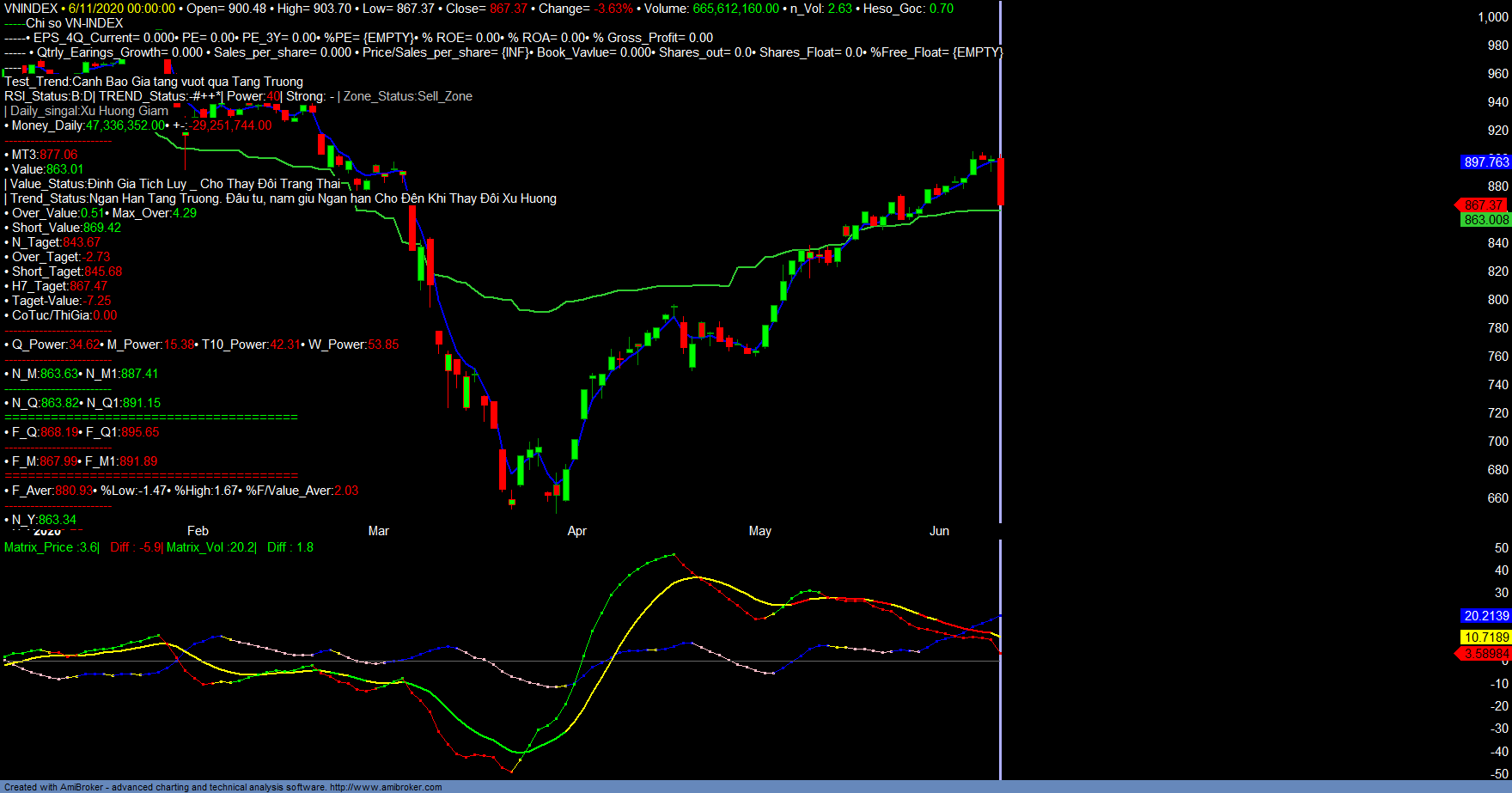Click the VNINDEX ticker name in chart title
Screen dimensions: 1512x793
31,9
